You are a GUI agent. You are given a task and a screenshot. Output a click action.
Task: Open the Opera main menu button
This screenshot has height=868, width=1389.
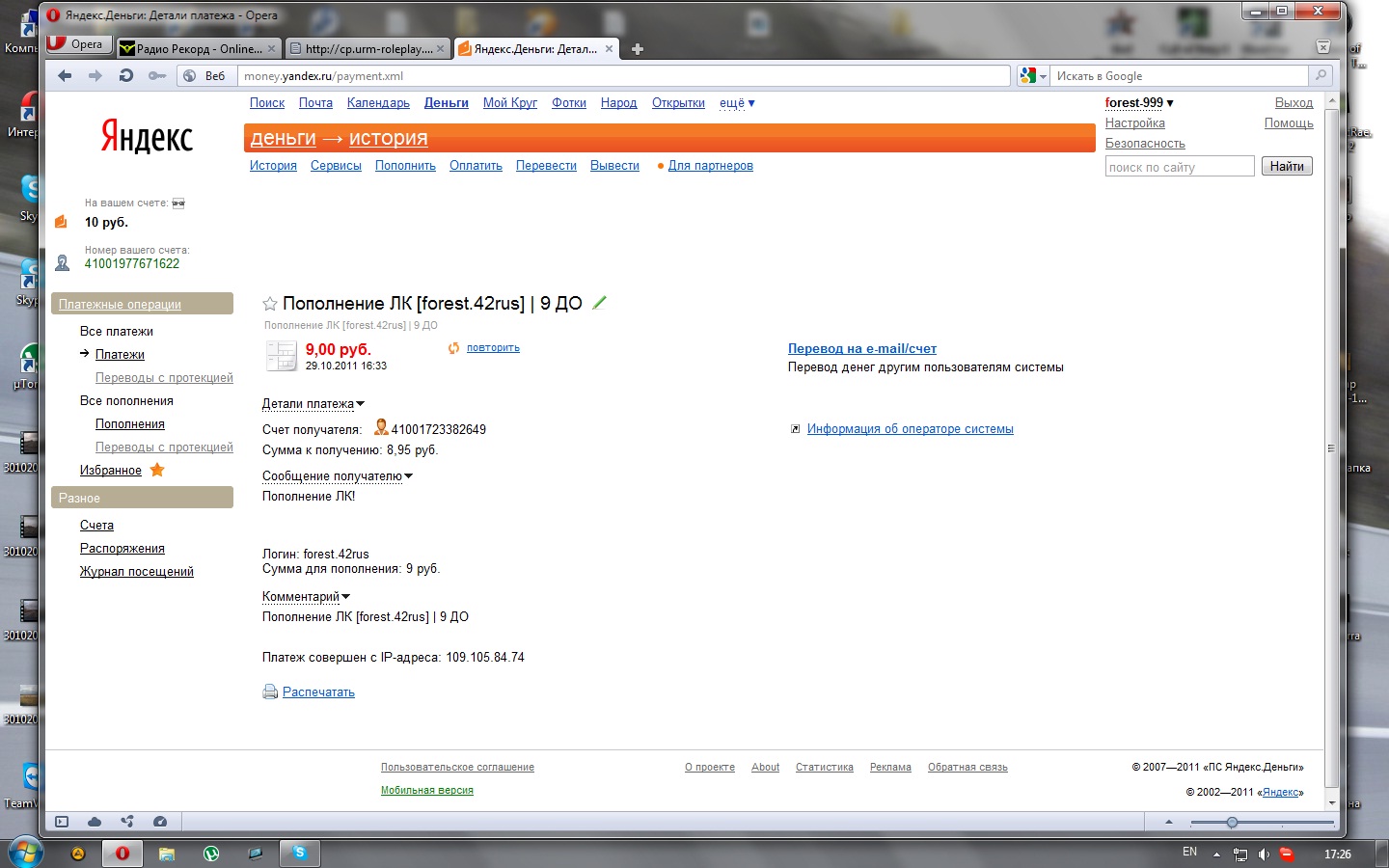(79, 44)
